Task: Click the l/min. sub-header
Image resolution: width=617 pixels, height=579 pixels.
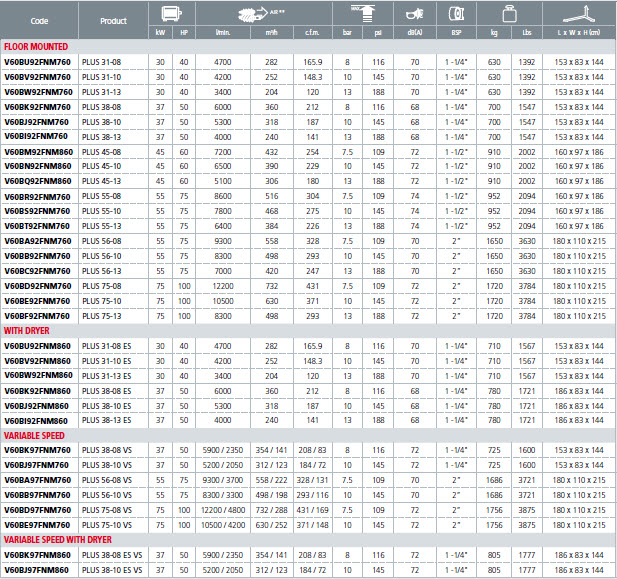Action: point(223,33)
